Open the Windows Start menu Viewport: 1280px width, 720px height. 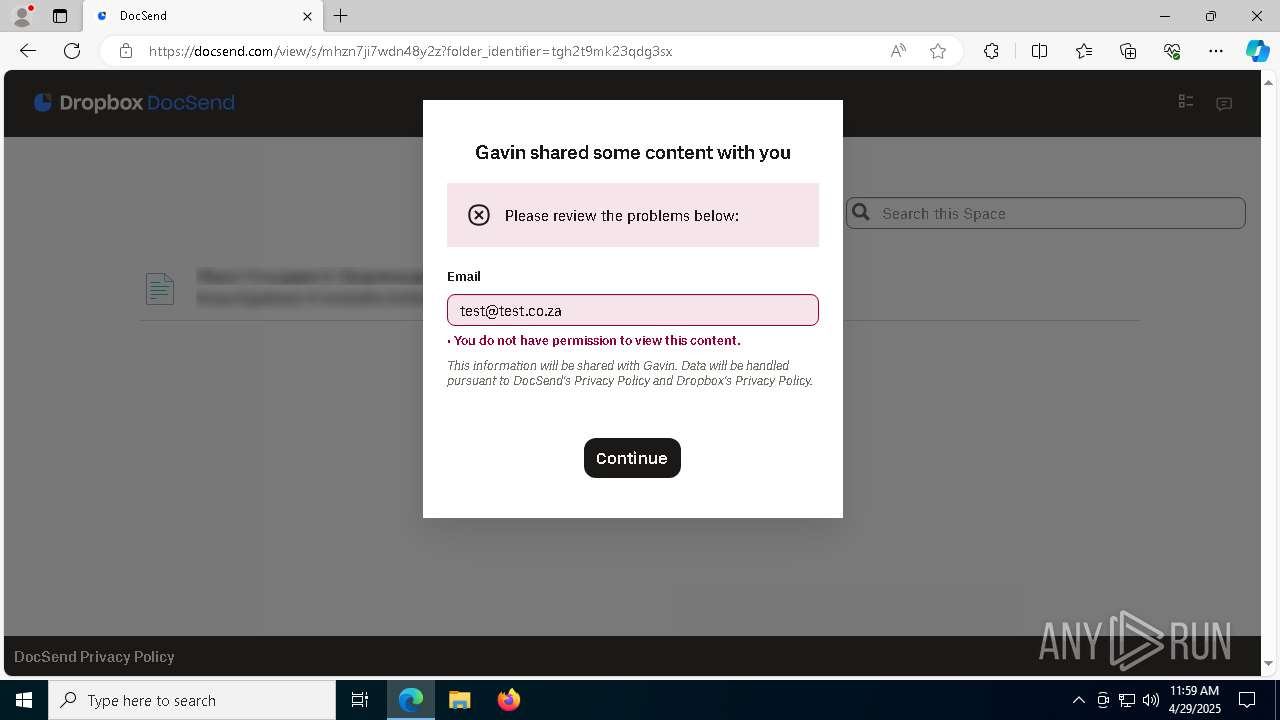24,700
